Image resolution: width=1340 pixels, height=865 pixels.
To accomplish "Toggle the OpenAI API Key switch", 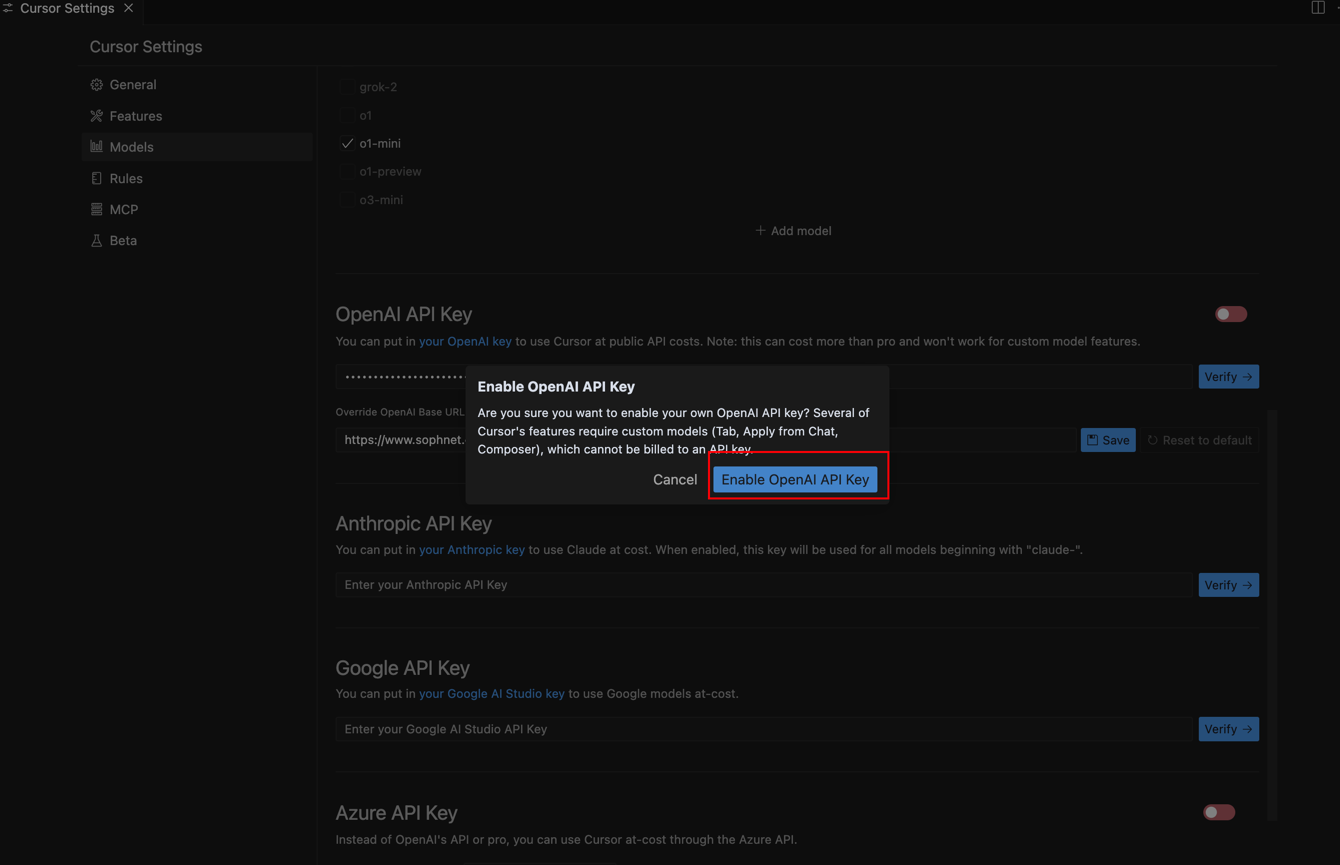I will point(1231,314).
